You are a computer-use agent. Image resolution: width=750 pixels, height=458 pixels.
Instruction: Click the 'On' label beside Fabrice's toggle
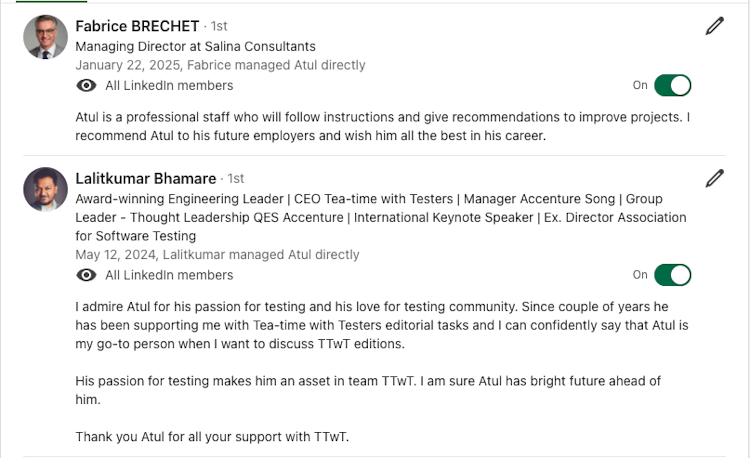pos(640,86)
